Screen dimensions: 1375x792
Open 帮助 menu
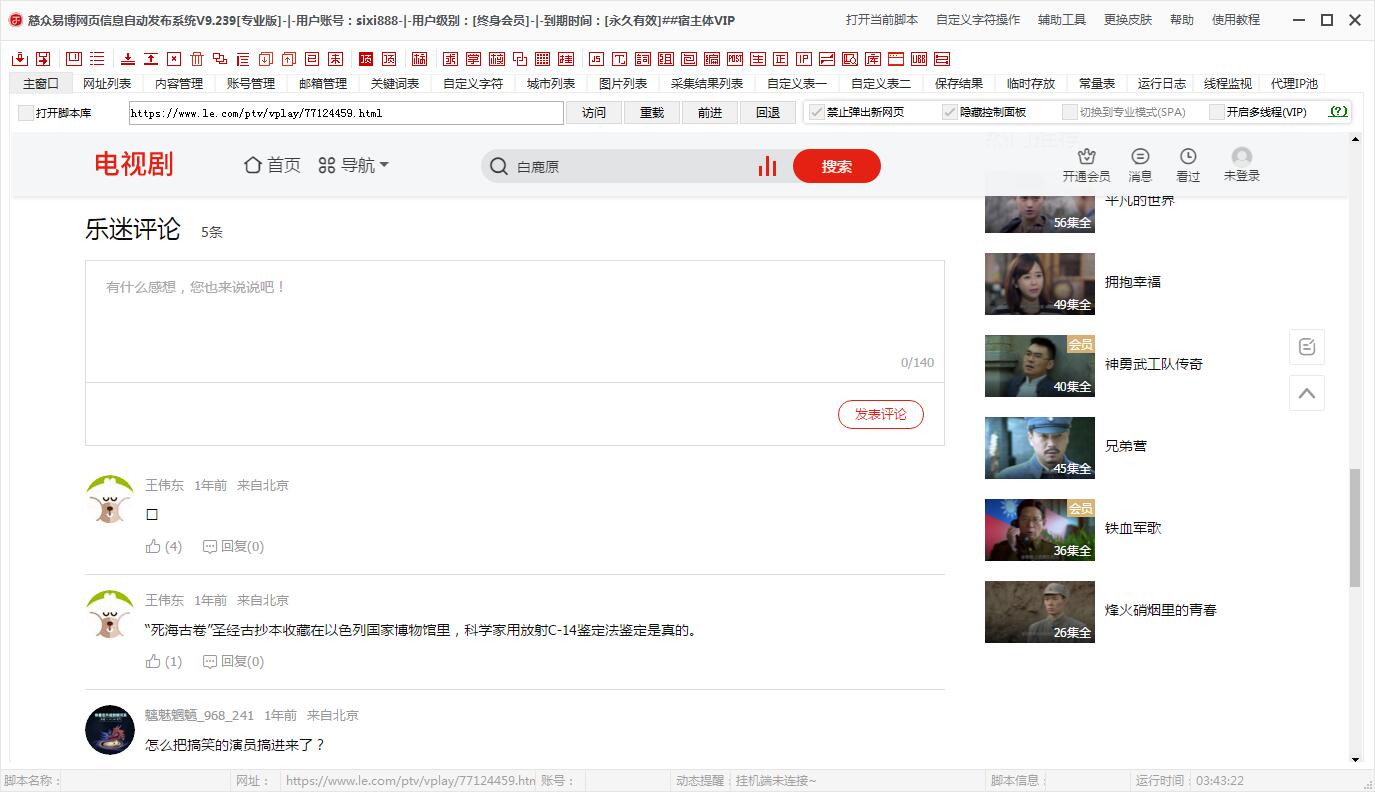1182,19
